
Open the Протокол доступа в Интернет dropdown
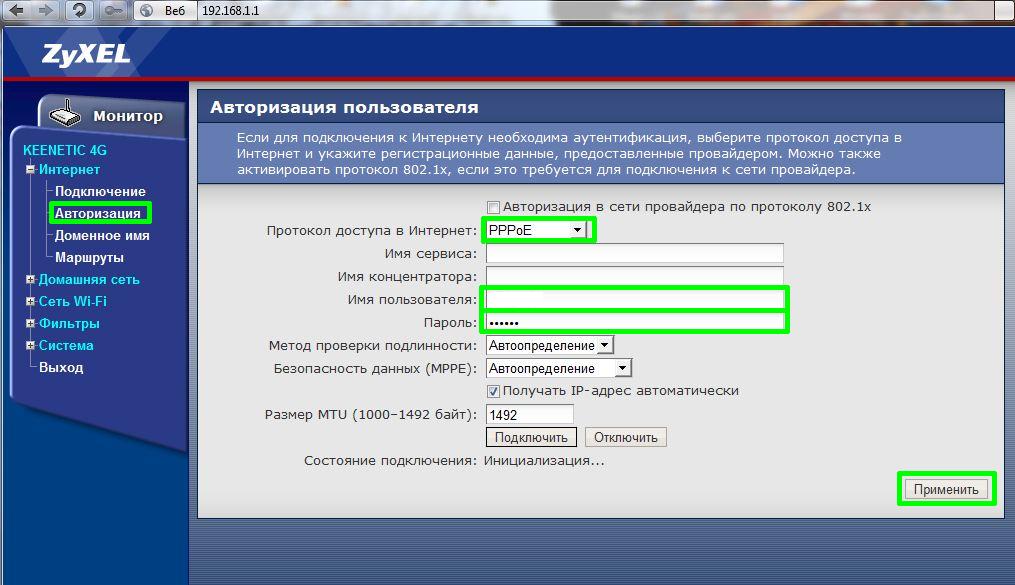tap(537, 231)
